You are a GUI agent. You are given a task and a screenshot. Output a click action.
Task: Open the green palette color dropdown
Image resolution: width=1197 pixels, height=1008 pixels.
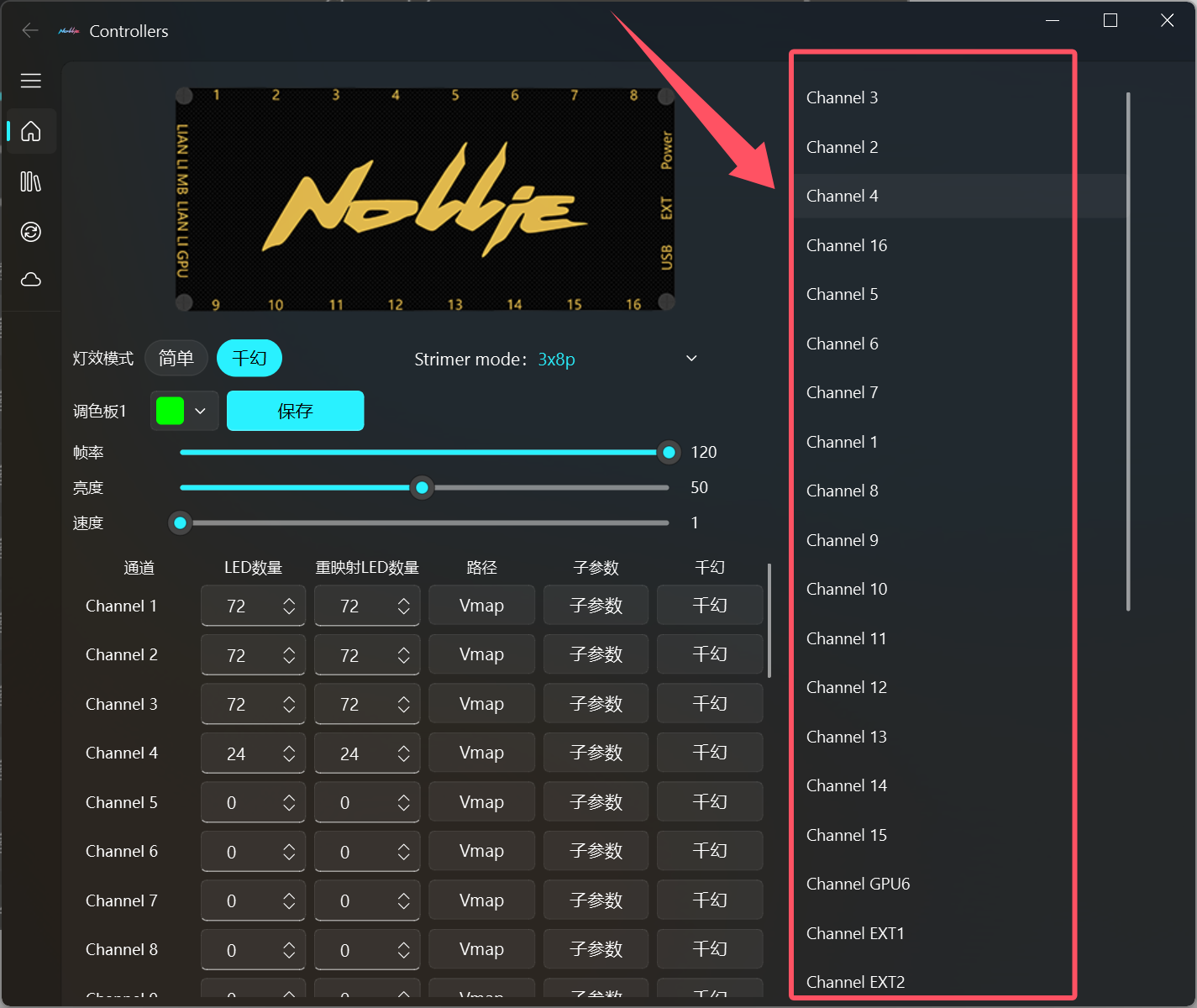pos(185,411)
